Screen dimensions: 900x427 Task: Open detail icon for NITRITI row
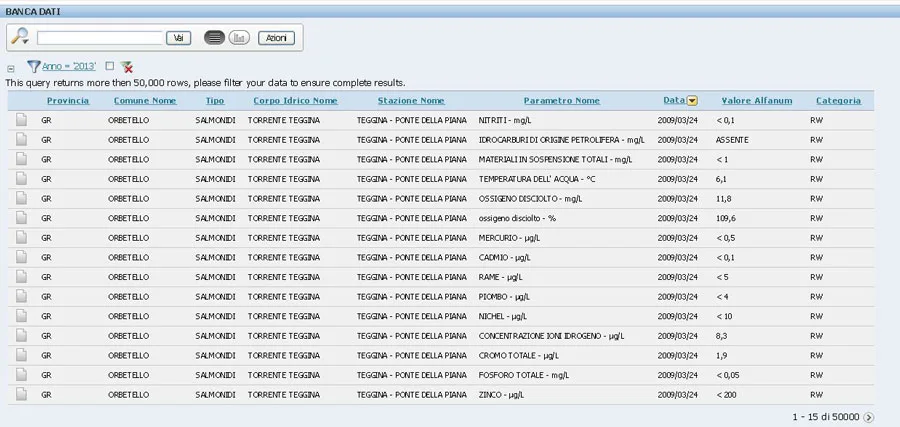(x=21, y=120)
